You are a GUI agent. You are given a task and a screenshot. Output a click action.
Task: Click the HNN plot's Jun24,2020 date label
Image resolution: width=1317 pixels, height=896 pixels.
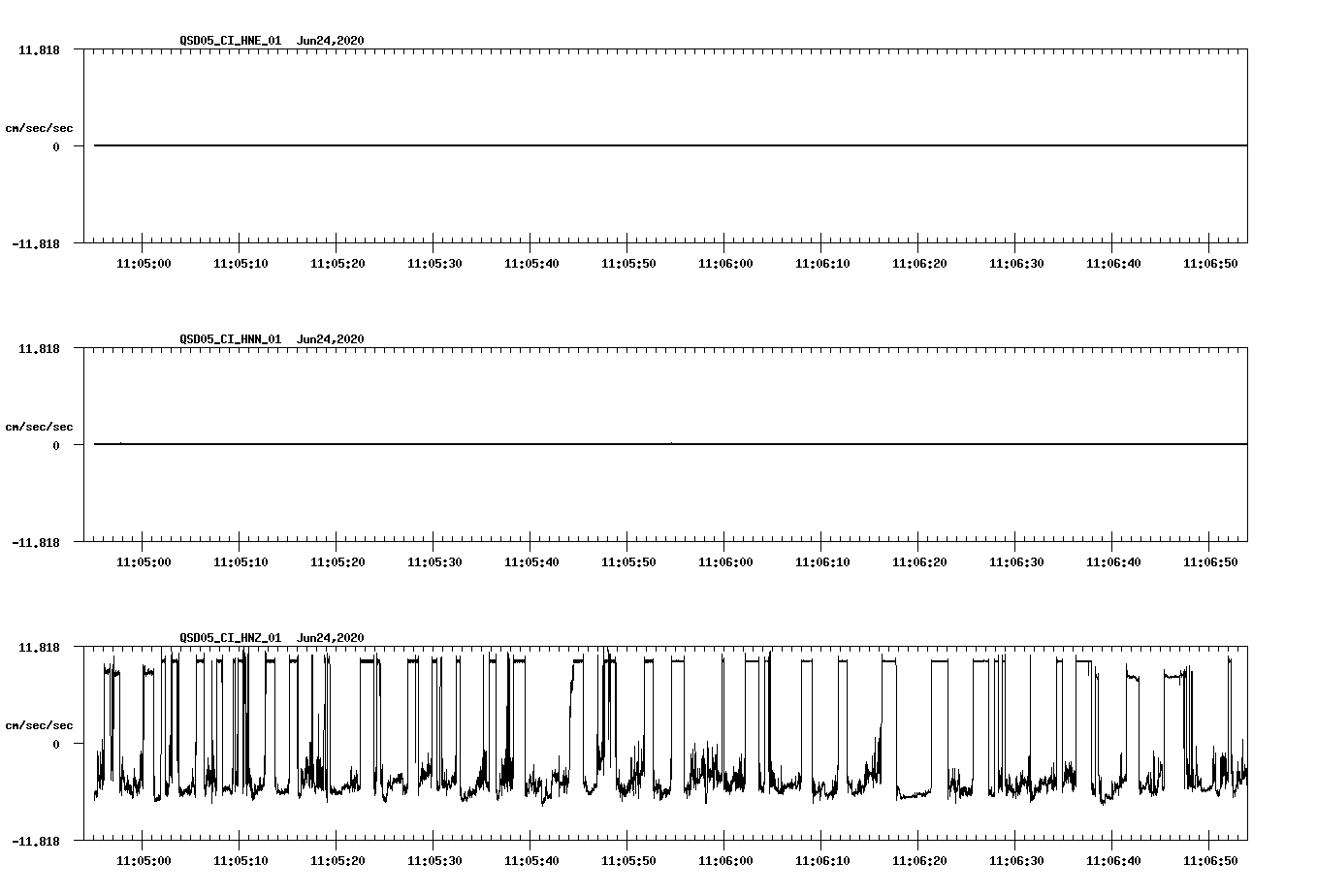(x=331, y=339)
